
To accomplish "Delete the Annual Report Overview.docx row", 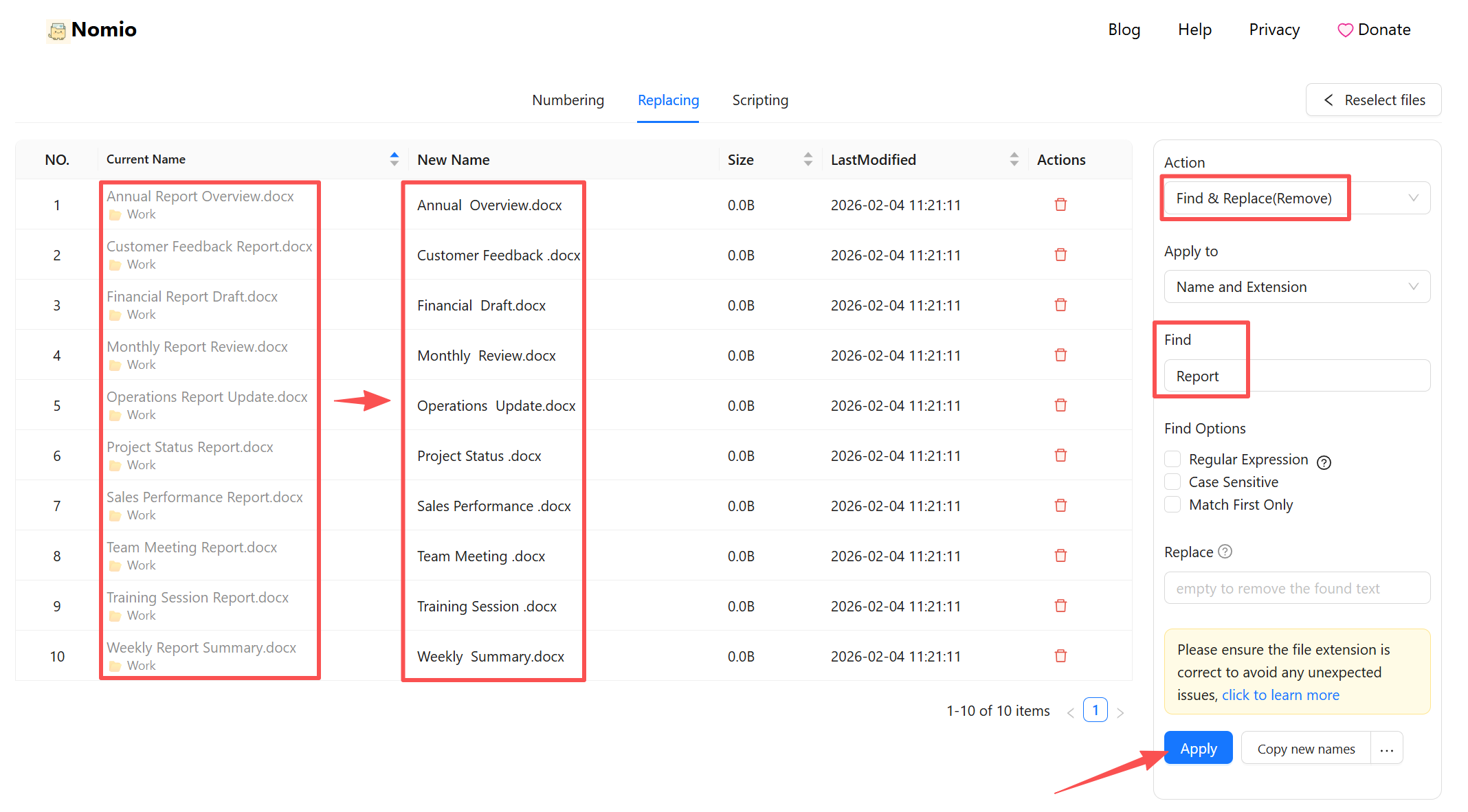I will (x=1060, y=205).
